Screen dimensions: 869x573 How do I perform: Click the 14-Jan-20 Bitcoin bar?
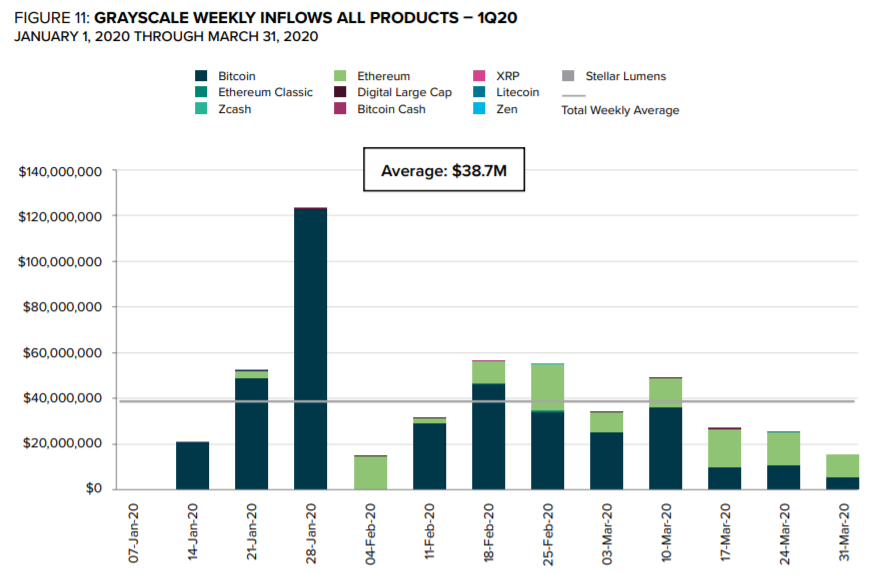point(192,465)
